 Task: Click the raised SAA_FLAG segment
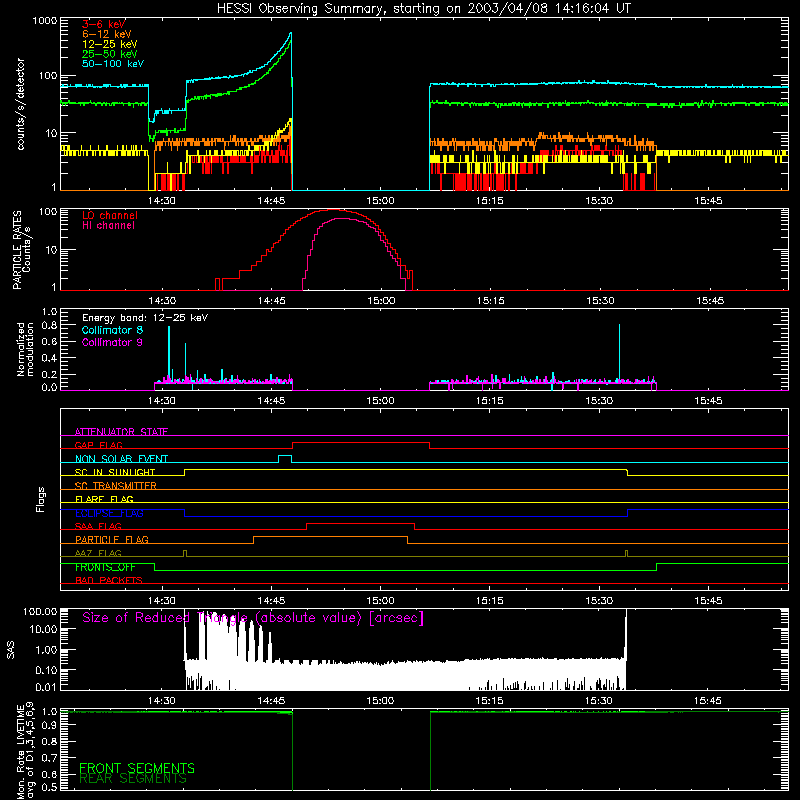coord(360,523)
